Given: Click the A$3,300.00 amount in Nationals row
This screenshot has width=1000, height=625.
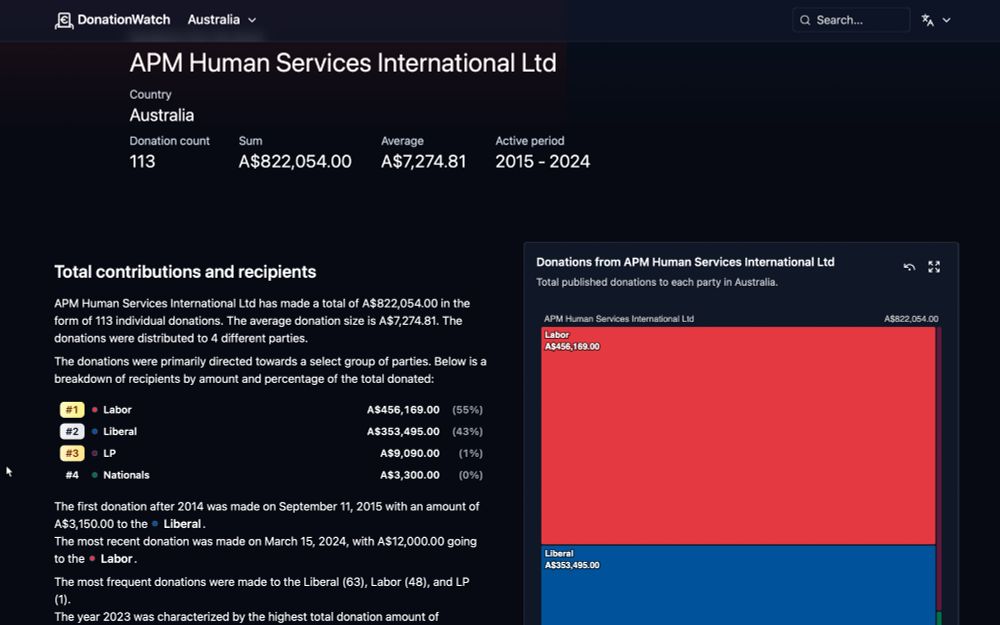Looking at the screenshot, I should (409, 475).
